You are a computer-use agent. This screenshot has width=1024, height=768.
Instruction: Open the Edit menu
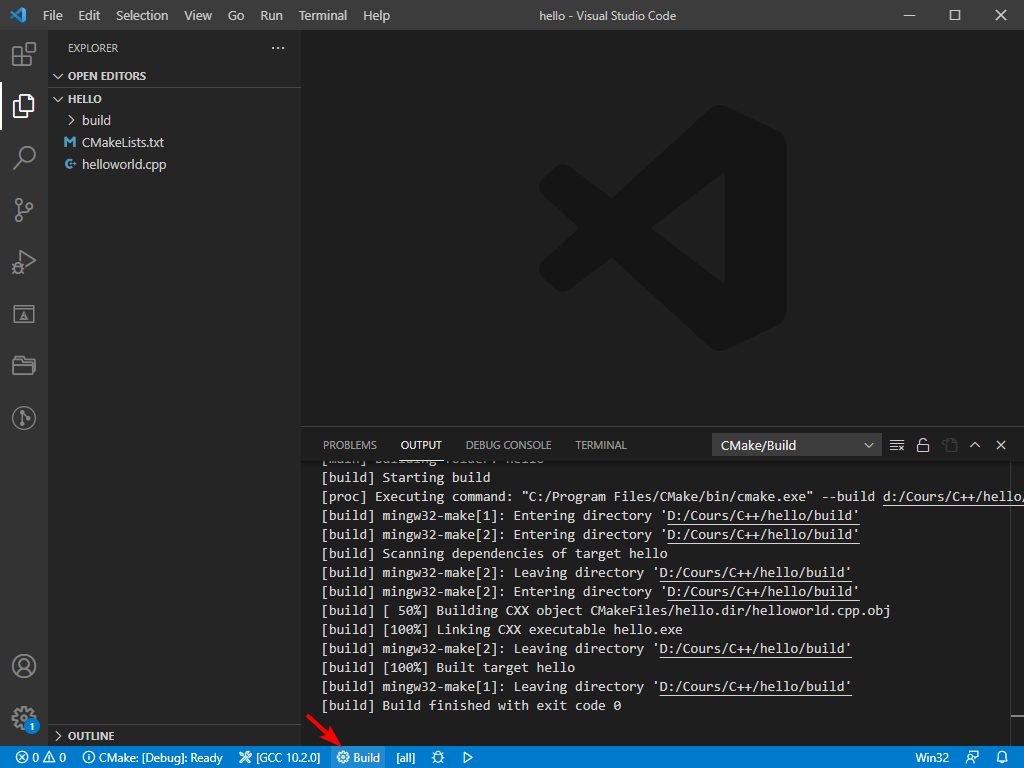coord(89,15)
